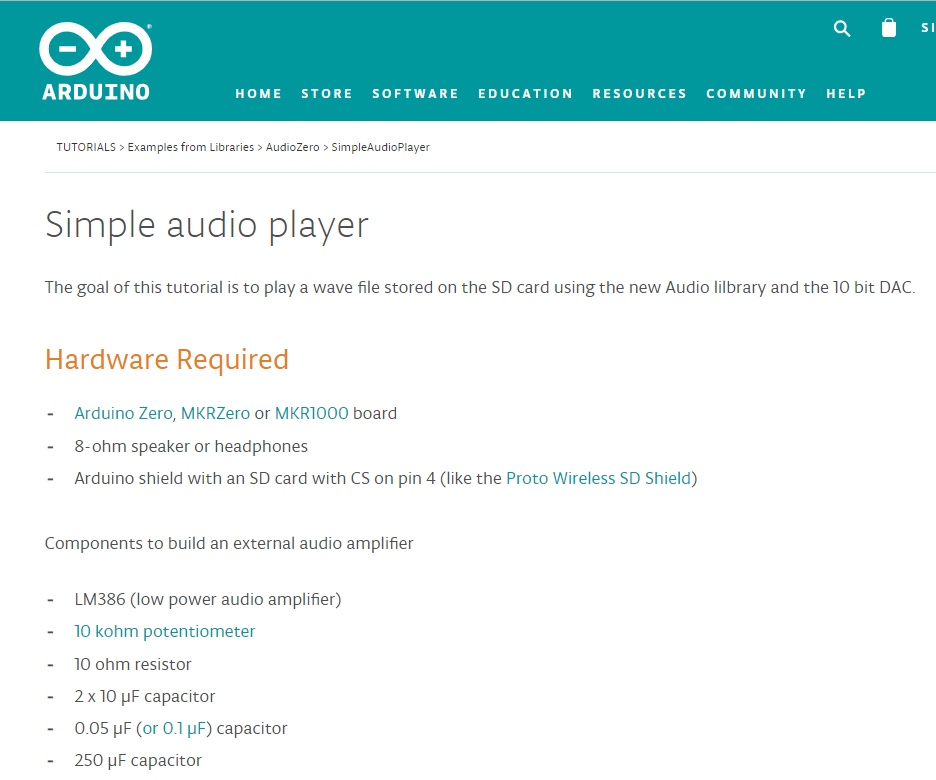
Task: Open the MKRZero link
Action: pos(215,414)
